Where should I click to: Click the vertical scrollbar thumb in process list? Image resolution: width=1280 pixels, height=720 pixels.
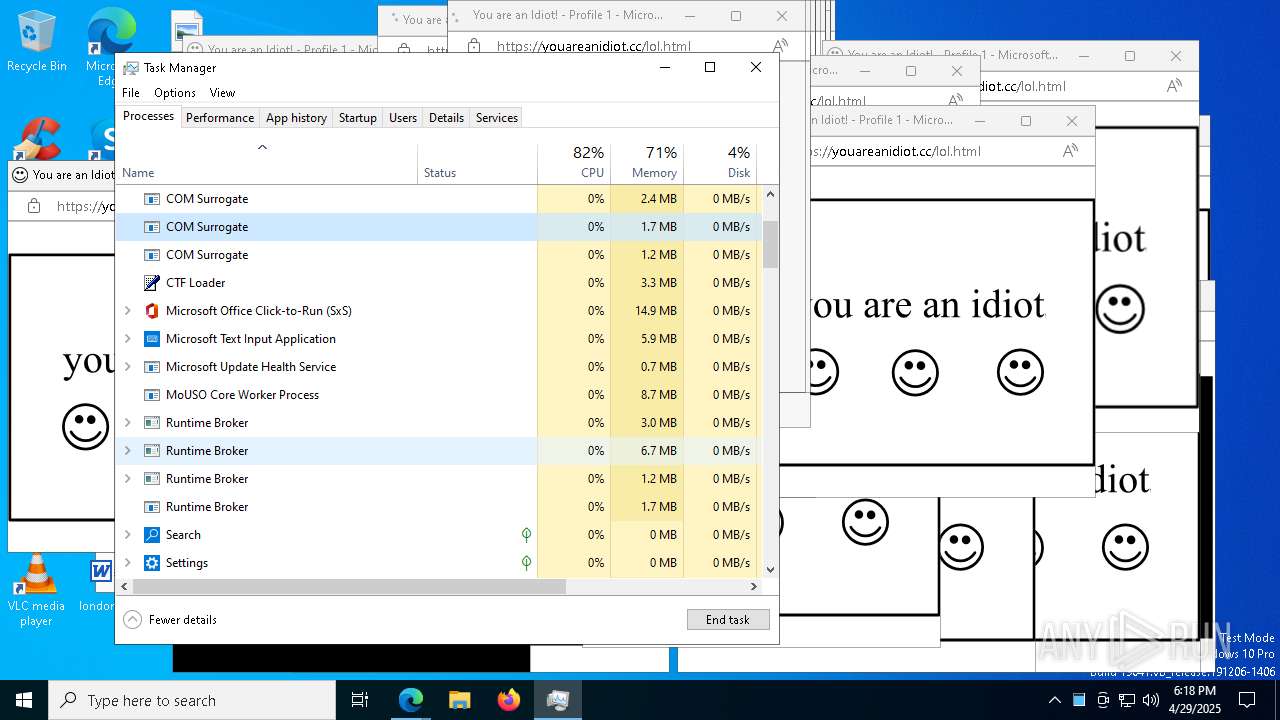click(x=770, y=244)
